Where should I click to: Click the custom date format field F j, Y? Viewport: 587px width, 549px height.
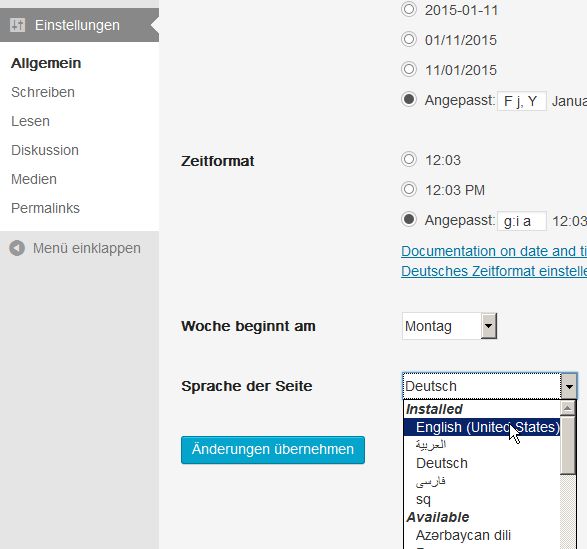tap(521, 101)
